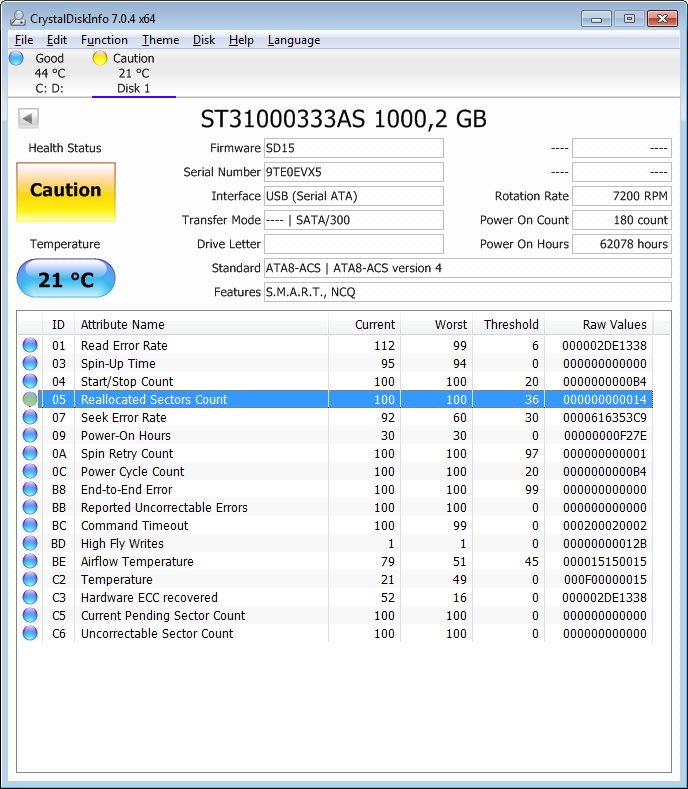Open the Theme menu
Screen dimensions: 688x789
click(x=161, y=40)
